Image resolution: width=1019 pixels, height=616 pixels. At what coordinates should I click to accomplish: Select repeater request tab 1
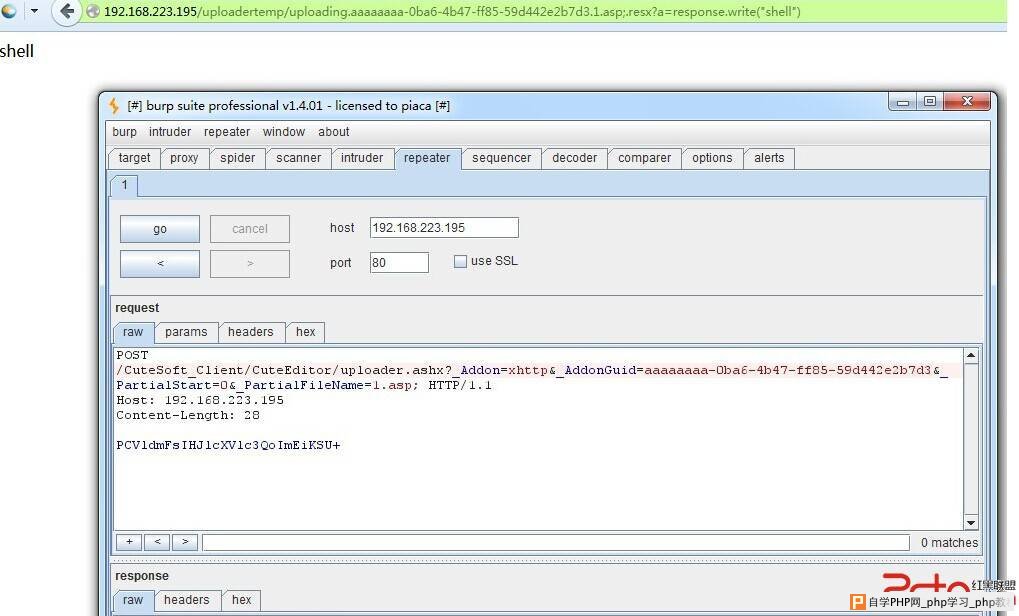[x=124, y=185]
